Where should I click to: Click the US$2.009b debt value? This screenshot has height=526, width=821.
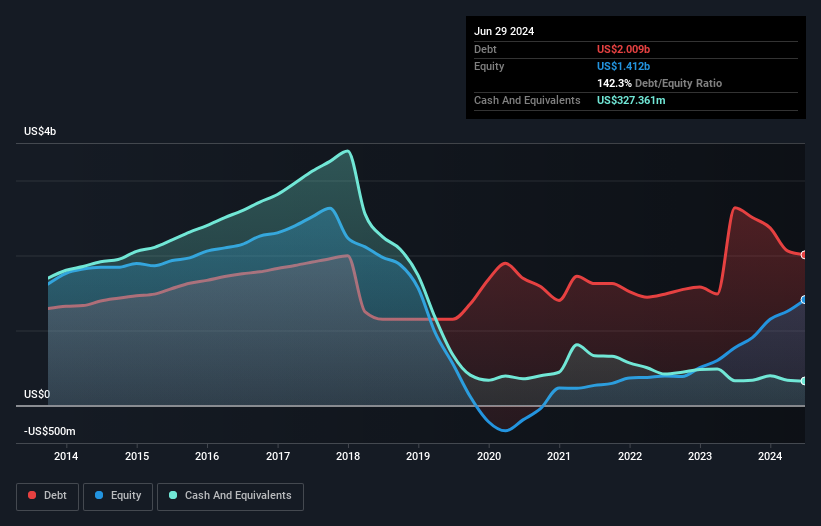point(623,49)
